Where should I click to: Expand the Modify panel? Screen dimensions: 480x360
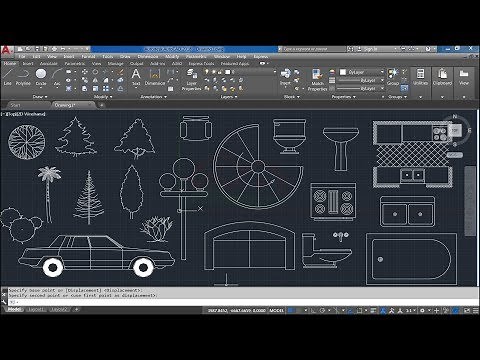pos(103,97)
